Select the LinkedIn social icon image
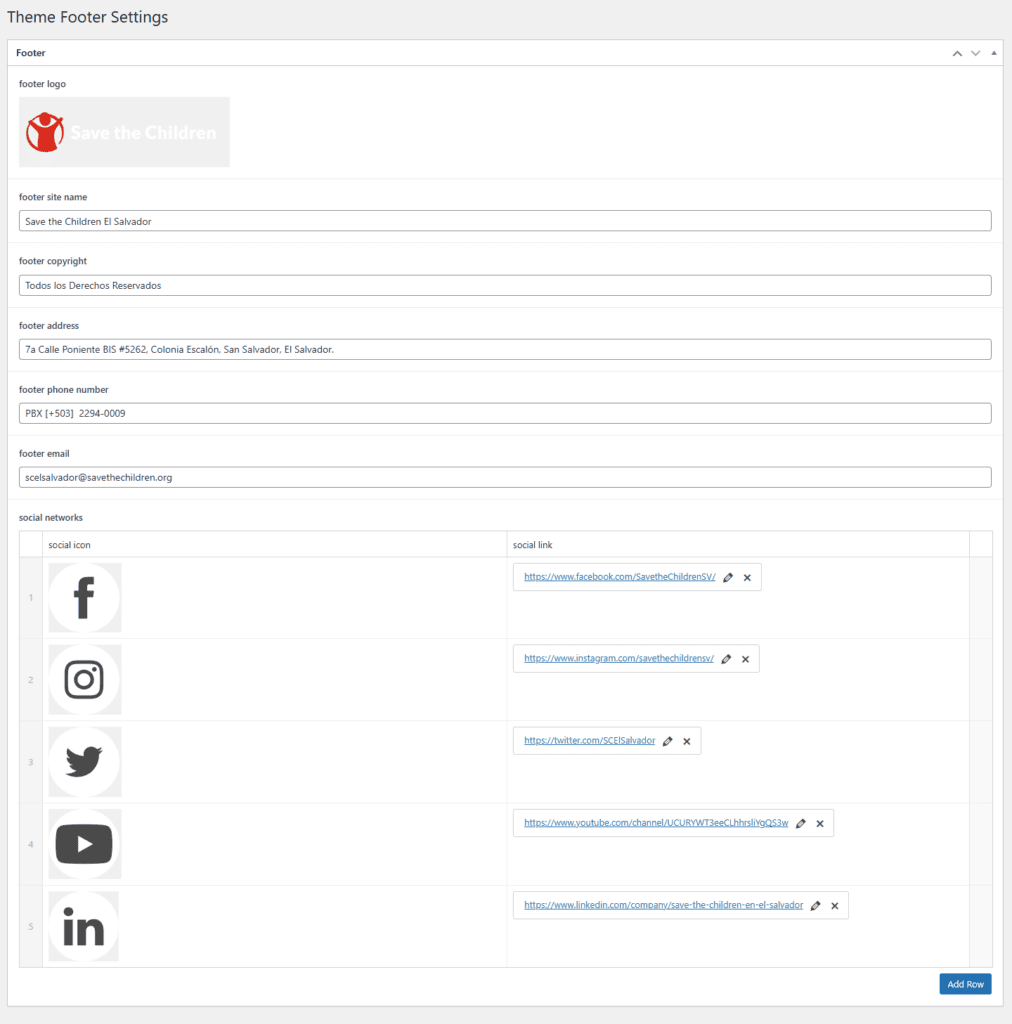This screenshot has width=1012, height=1024. click(x=84, y=926)
